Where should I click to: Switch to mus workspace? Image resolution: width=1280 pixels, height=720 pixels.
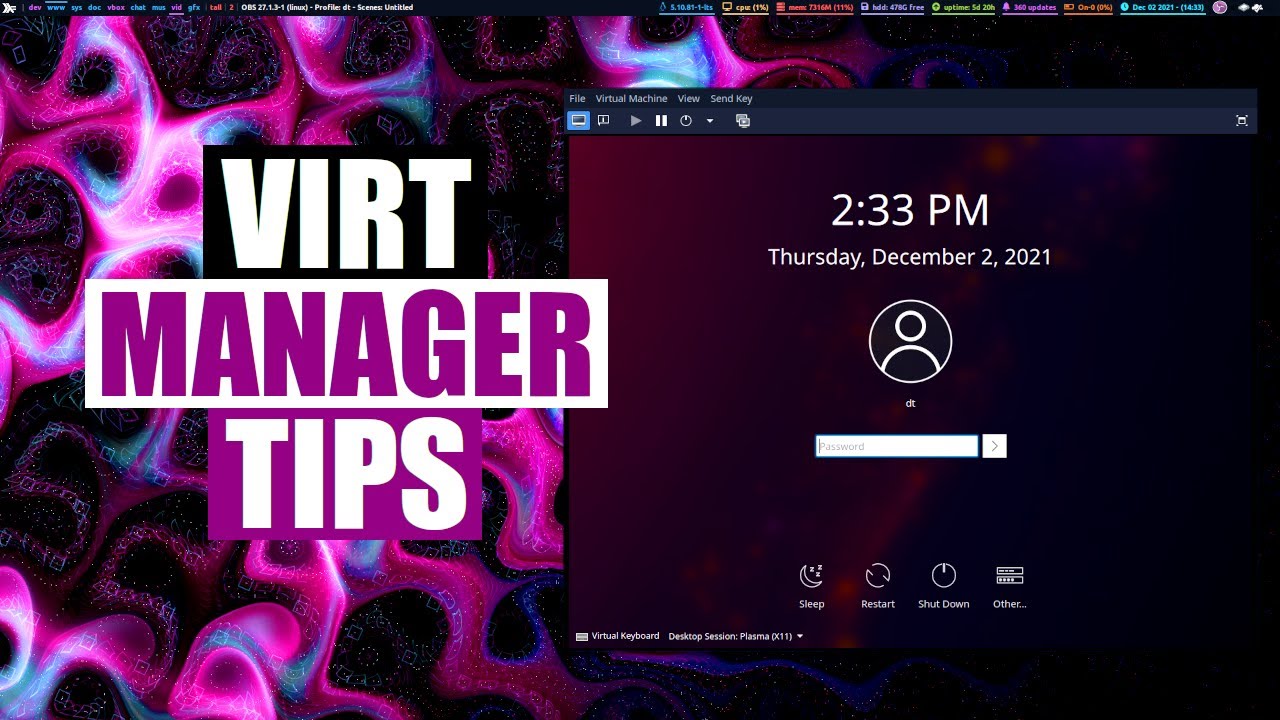159,7
